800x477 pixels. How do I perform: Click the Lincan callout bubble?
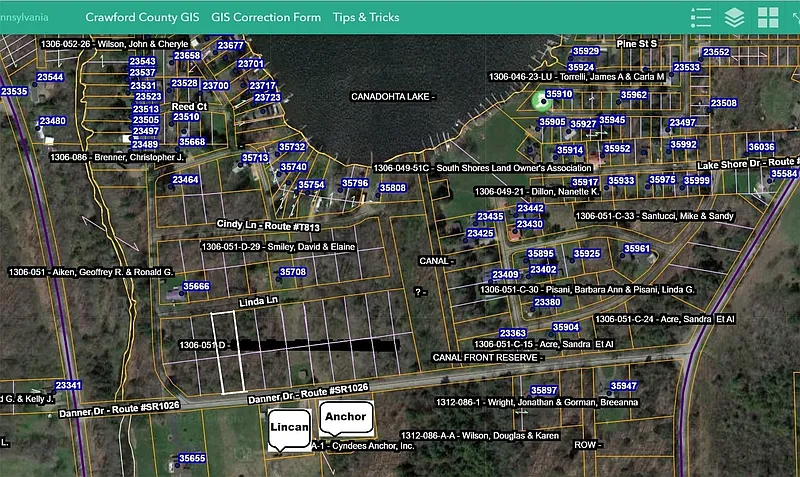pyautogui.click(x=289, y=427)
